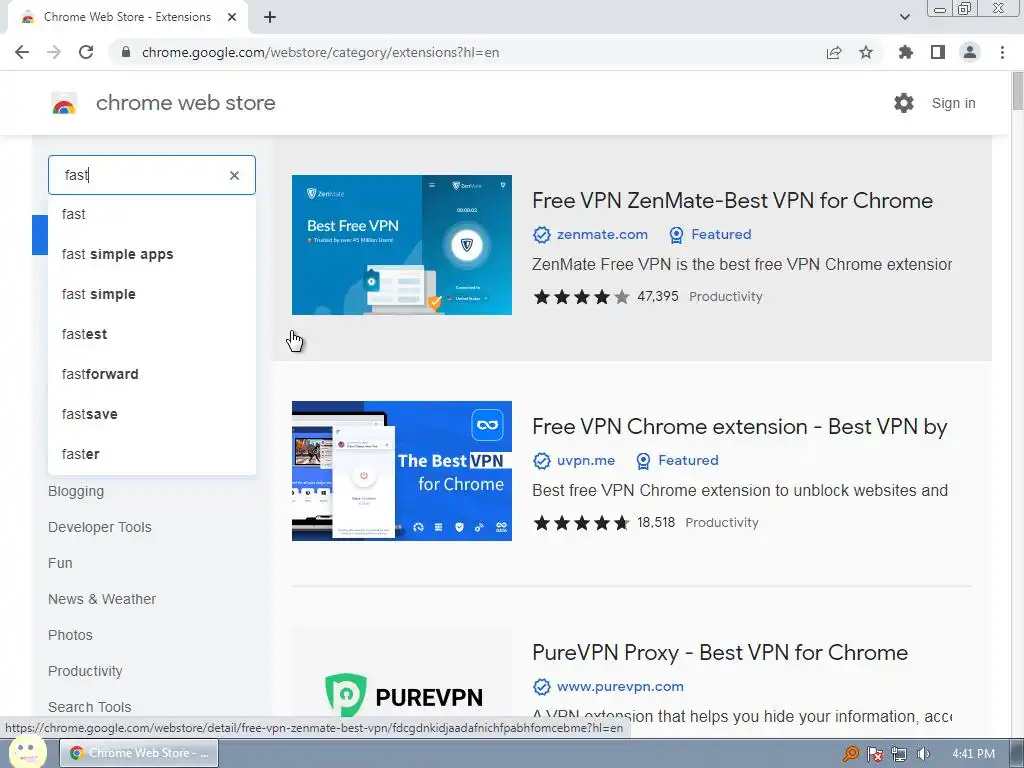
Task: Click the browser forward arrow
Action: click(54, 52)
